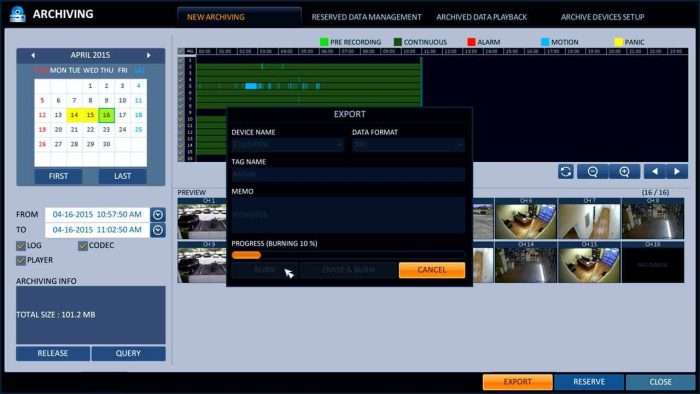Click the QUERY button
700x394 pixels.
coord(128,353)
